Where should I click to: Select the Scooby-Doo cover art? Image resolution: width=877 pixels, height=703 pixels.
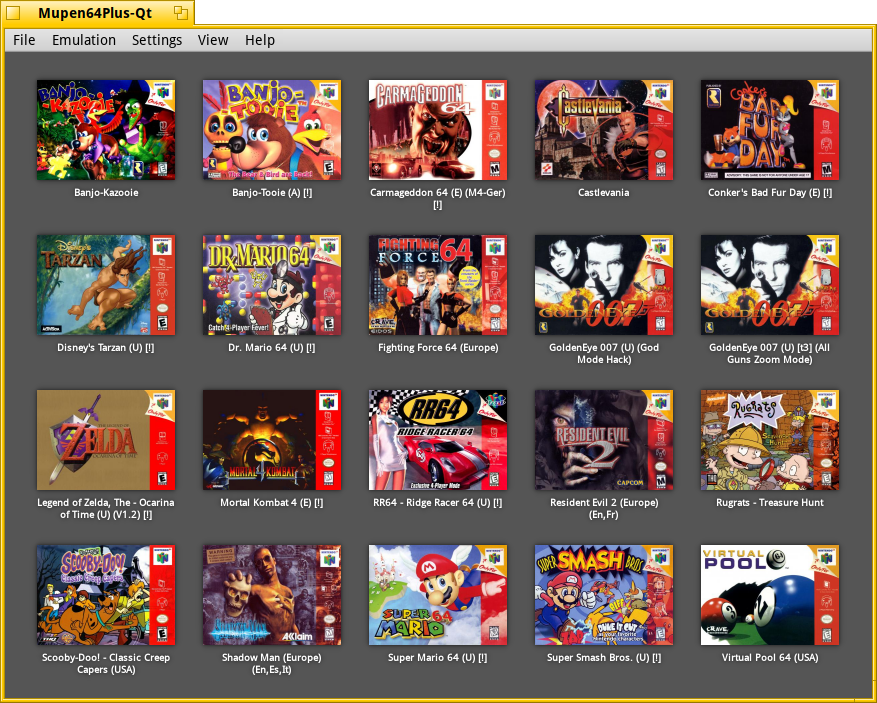tap(106, 595)
